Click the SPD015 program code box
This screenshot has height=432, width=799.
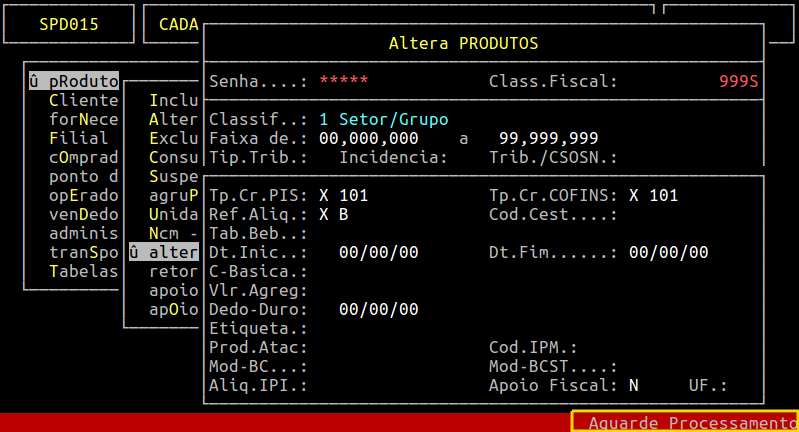(x=70, y=24)
